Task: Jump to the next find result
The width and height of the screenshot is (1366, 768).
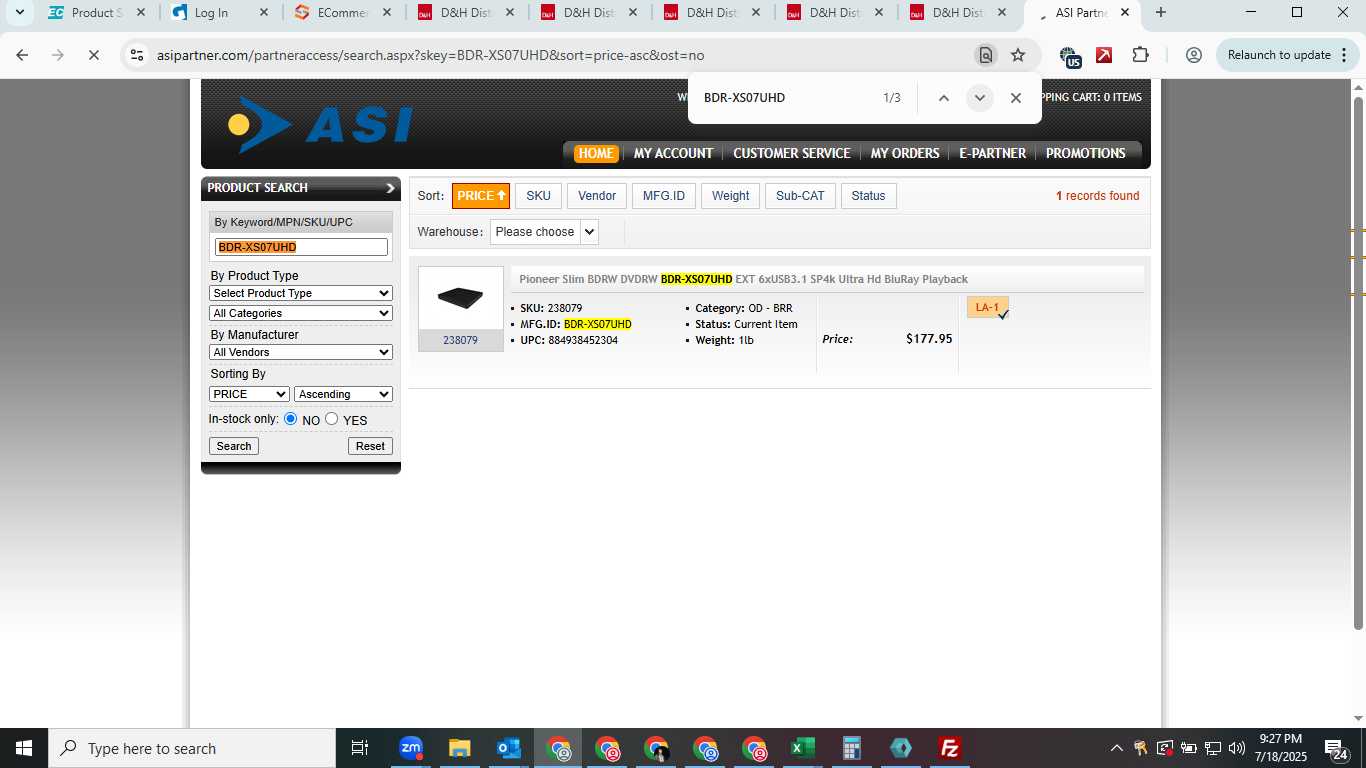Action: point(980,98)
